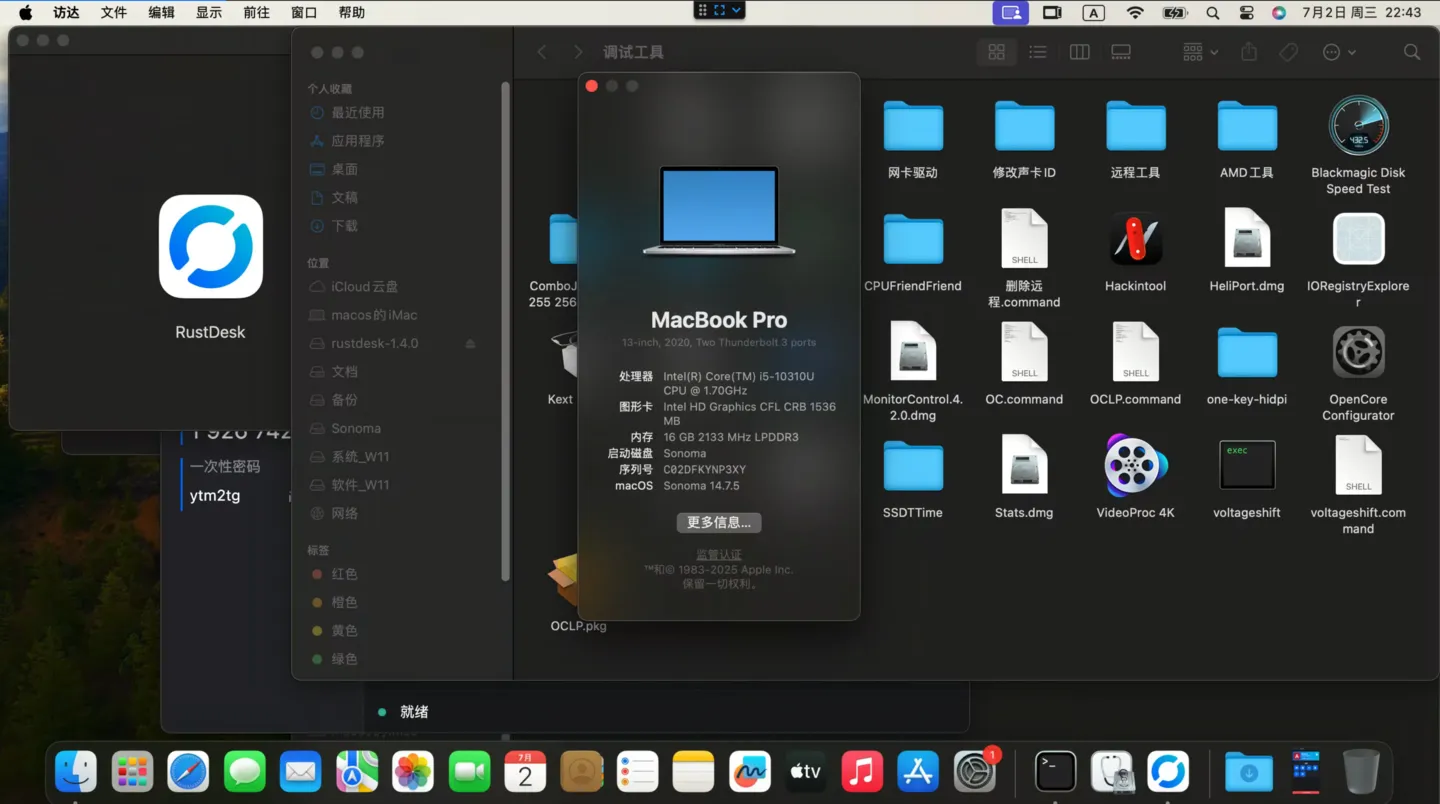Switch Finder to list view

pos(1038,52)
